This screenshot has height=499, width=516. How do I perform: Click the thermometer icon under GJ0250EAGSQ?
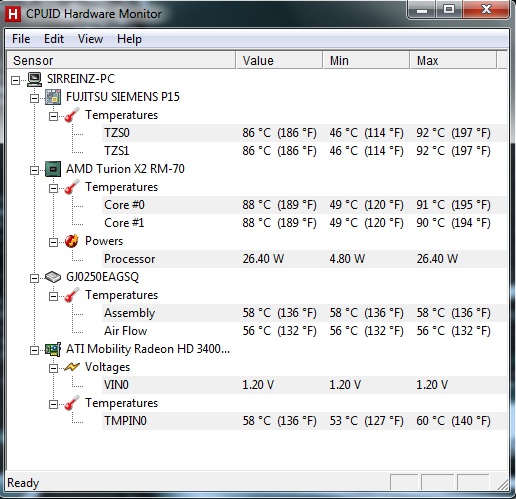pos(72,295)
